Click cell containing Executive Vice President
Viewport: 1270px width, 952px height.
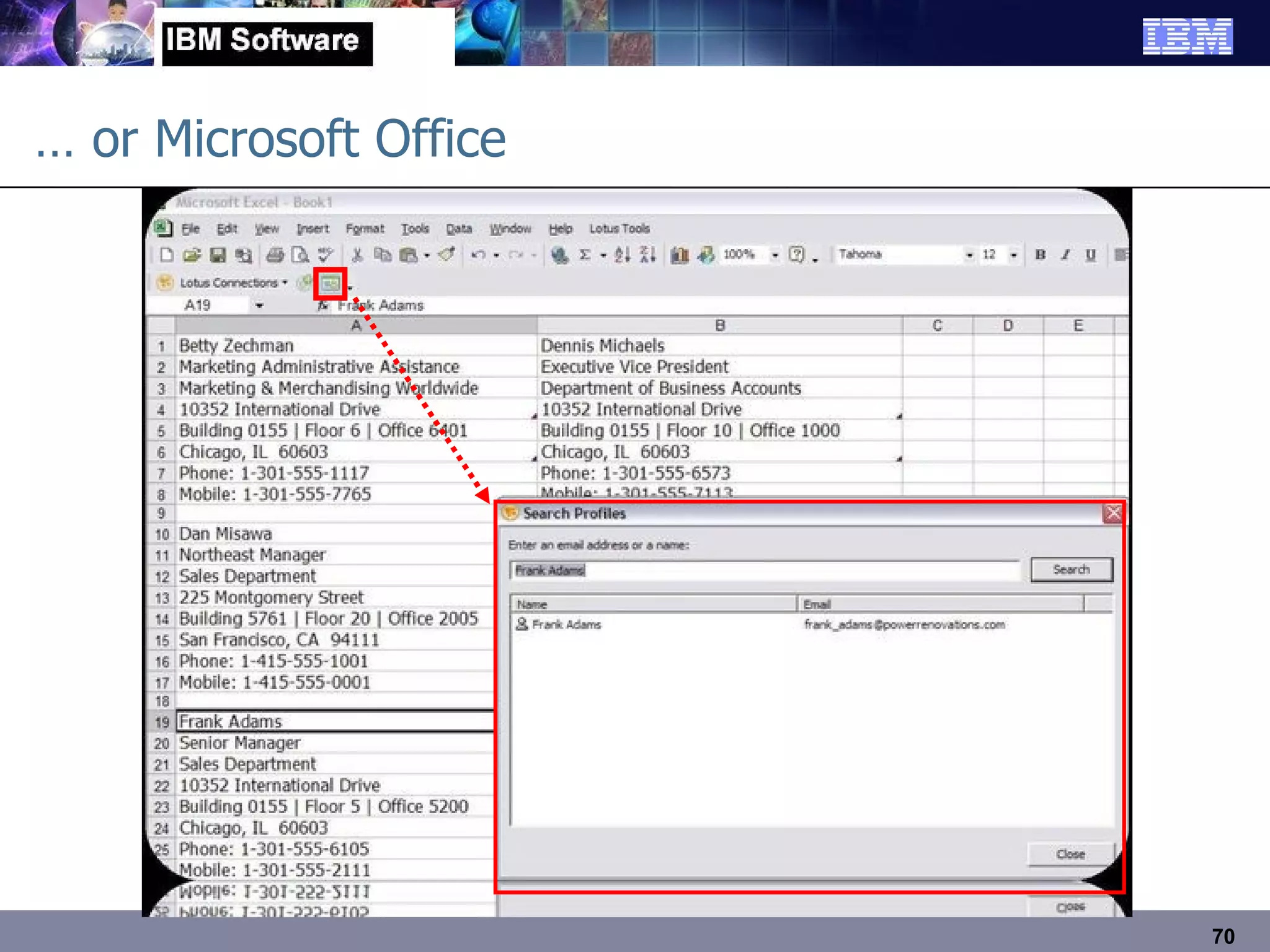[x=720, y=366]
